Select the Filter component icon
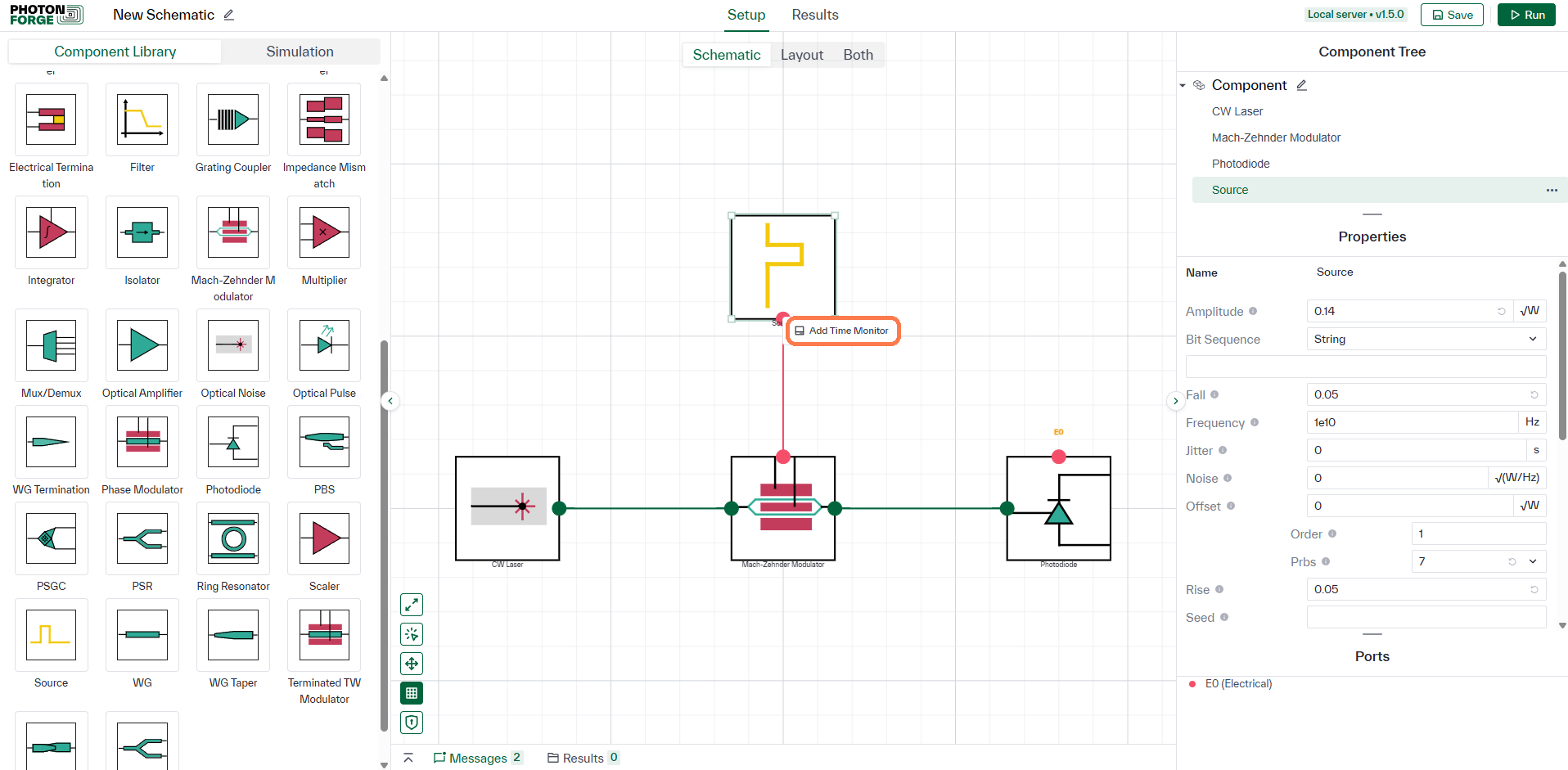This screenshot has height=770, width=1568. point(142,120)
